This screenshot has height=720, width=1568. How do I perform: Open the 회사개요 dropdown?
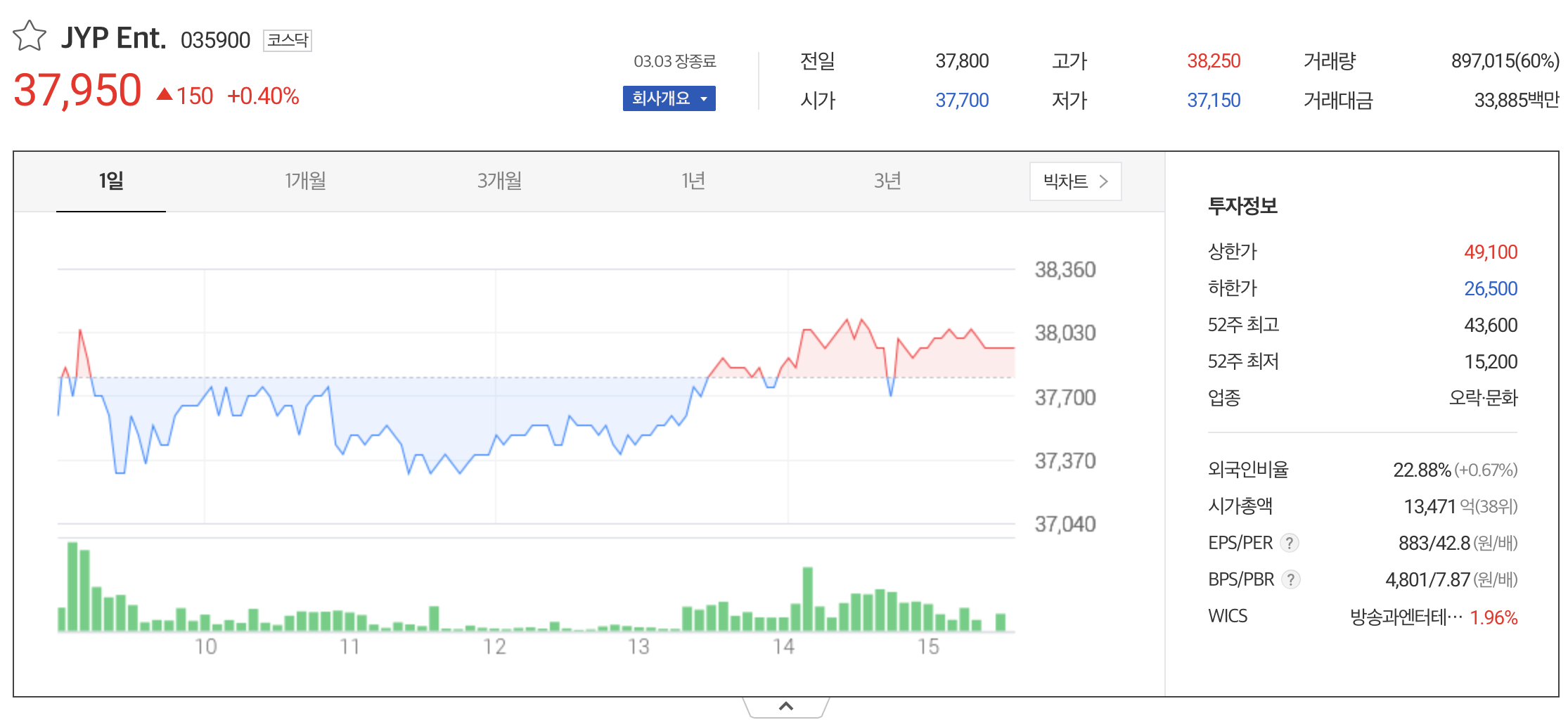(x=669, y=98)
